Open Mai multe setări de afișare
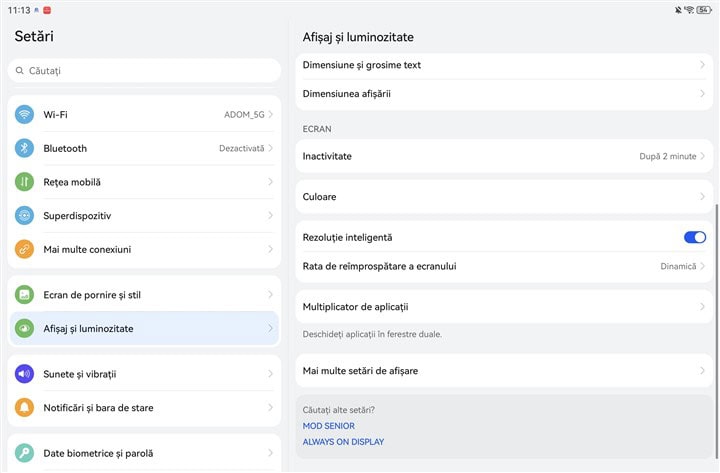 (x=504, y=371)
